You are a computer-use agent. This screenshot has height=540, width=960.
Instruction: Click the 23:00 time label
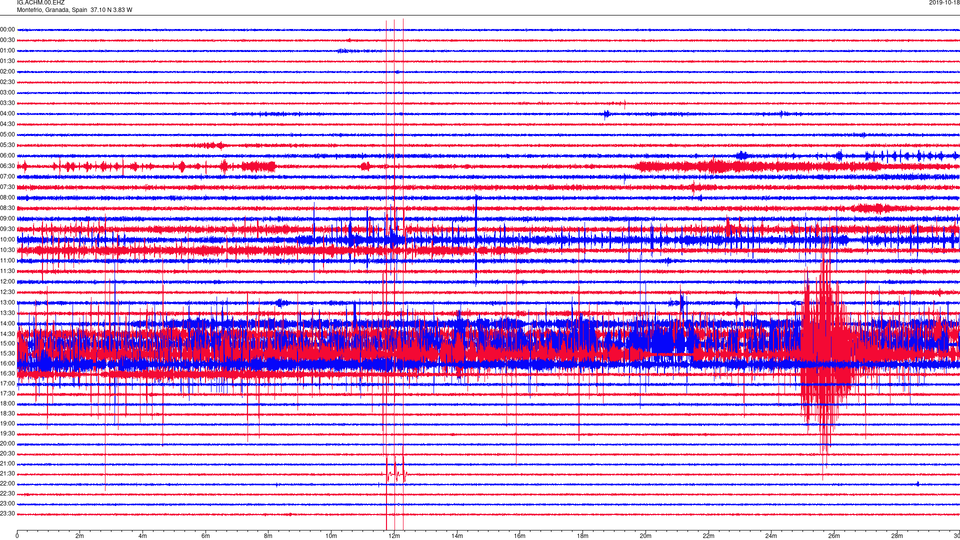coord(8,504)
